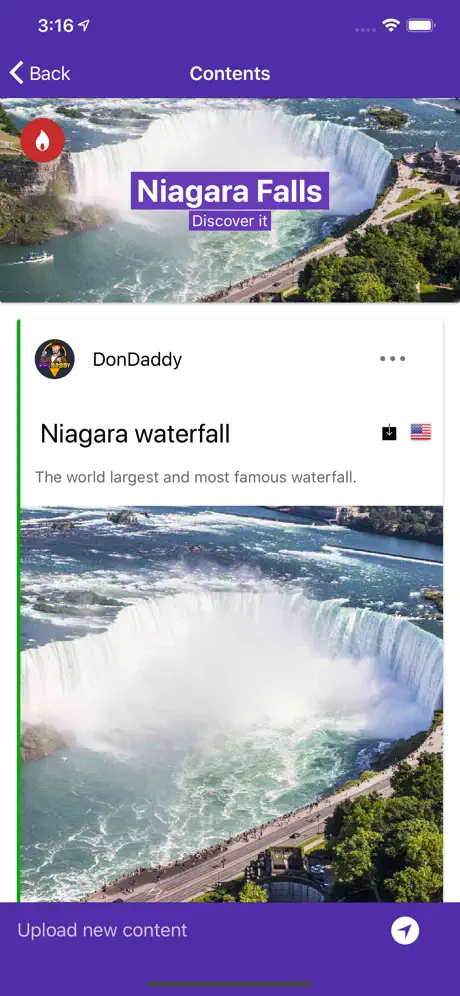
Task: Tap the post description text
Action: [196, 477]
